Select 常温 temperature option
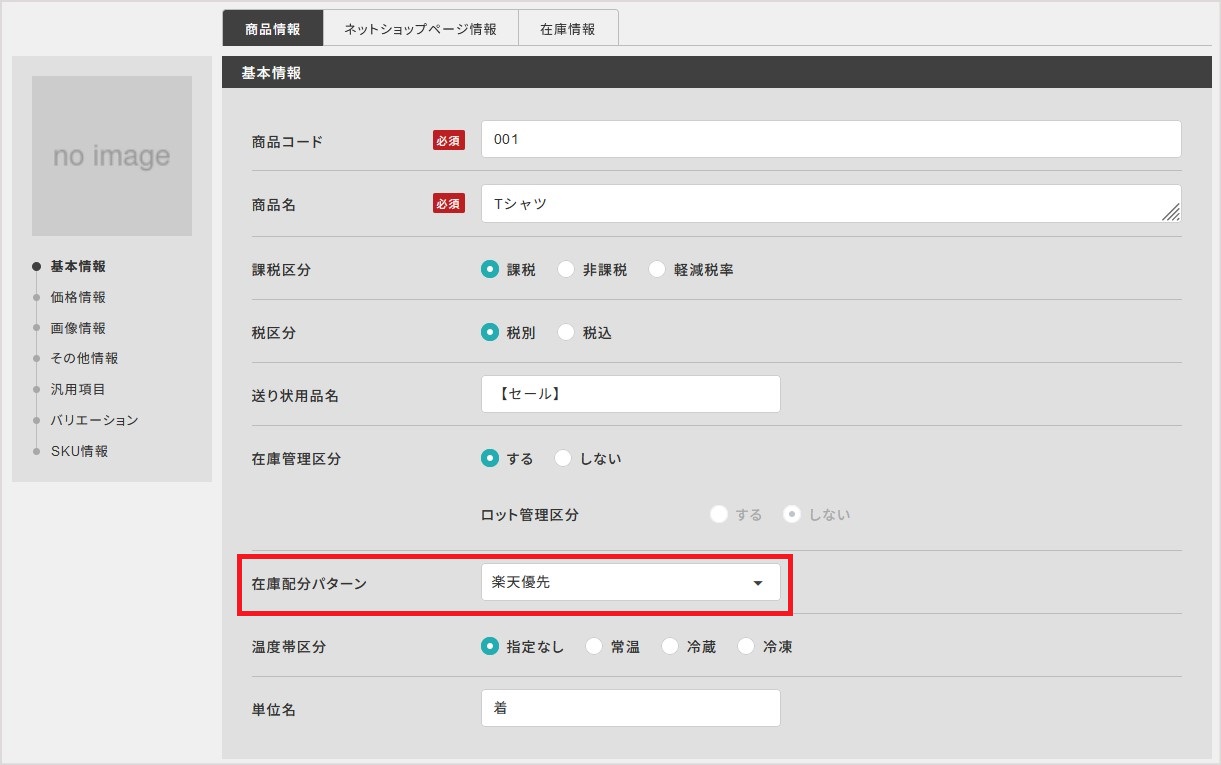 [594, 647]
